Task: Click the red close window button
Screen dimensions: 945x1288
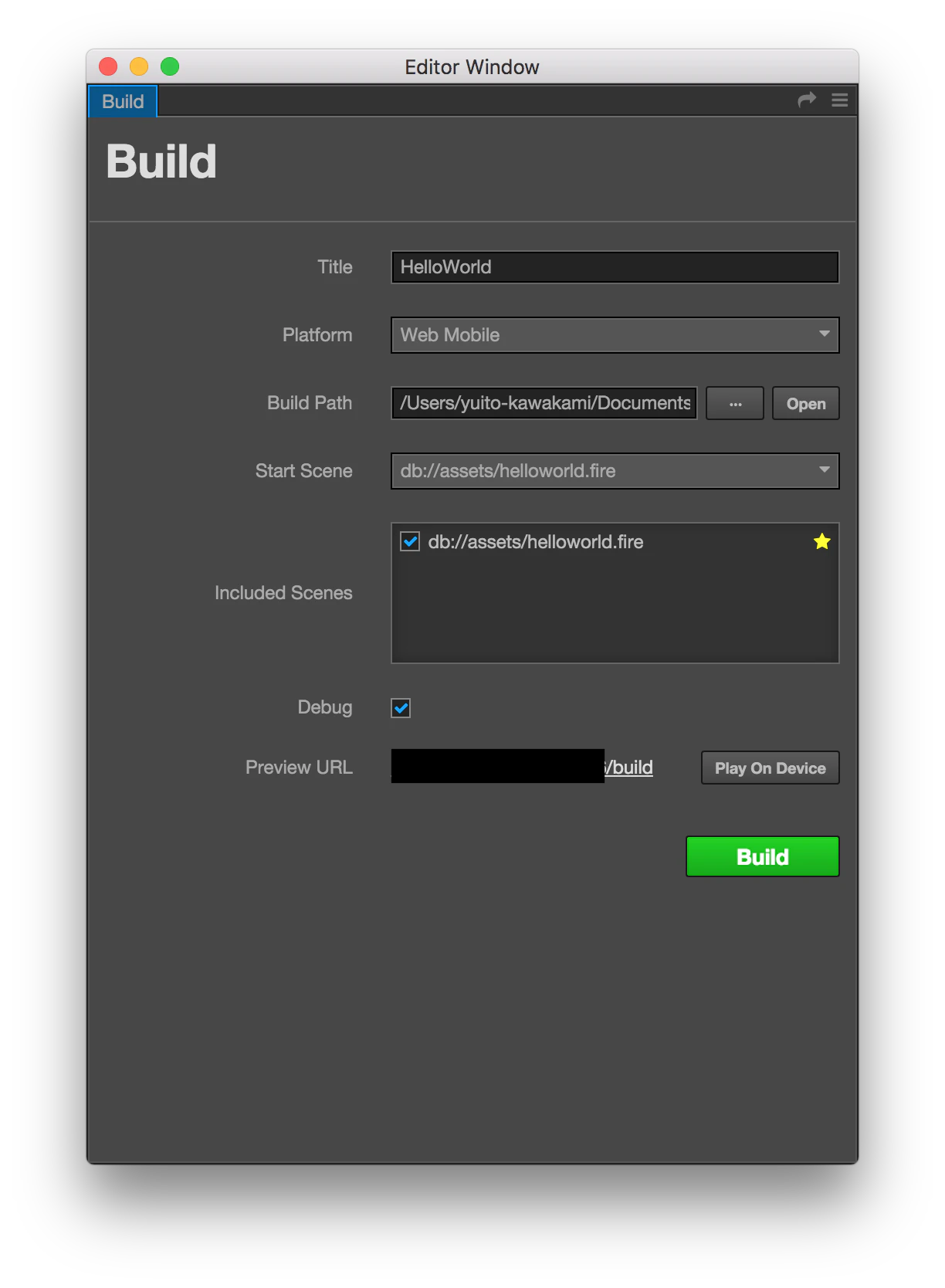Action: [108, 66]
